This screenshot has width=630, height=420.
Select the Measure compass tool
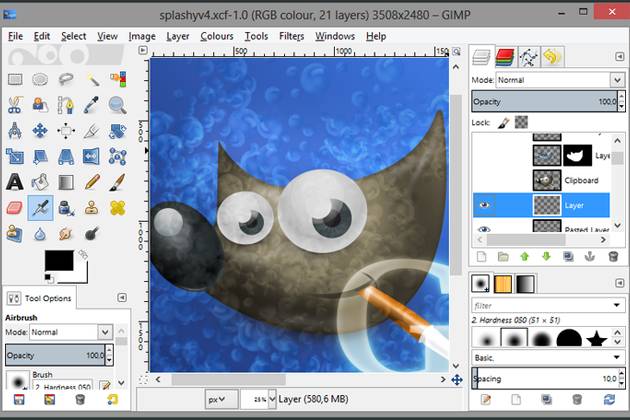point(14,131)
